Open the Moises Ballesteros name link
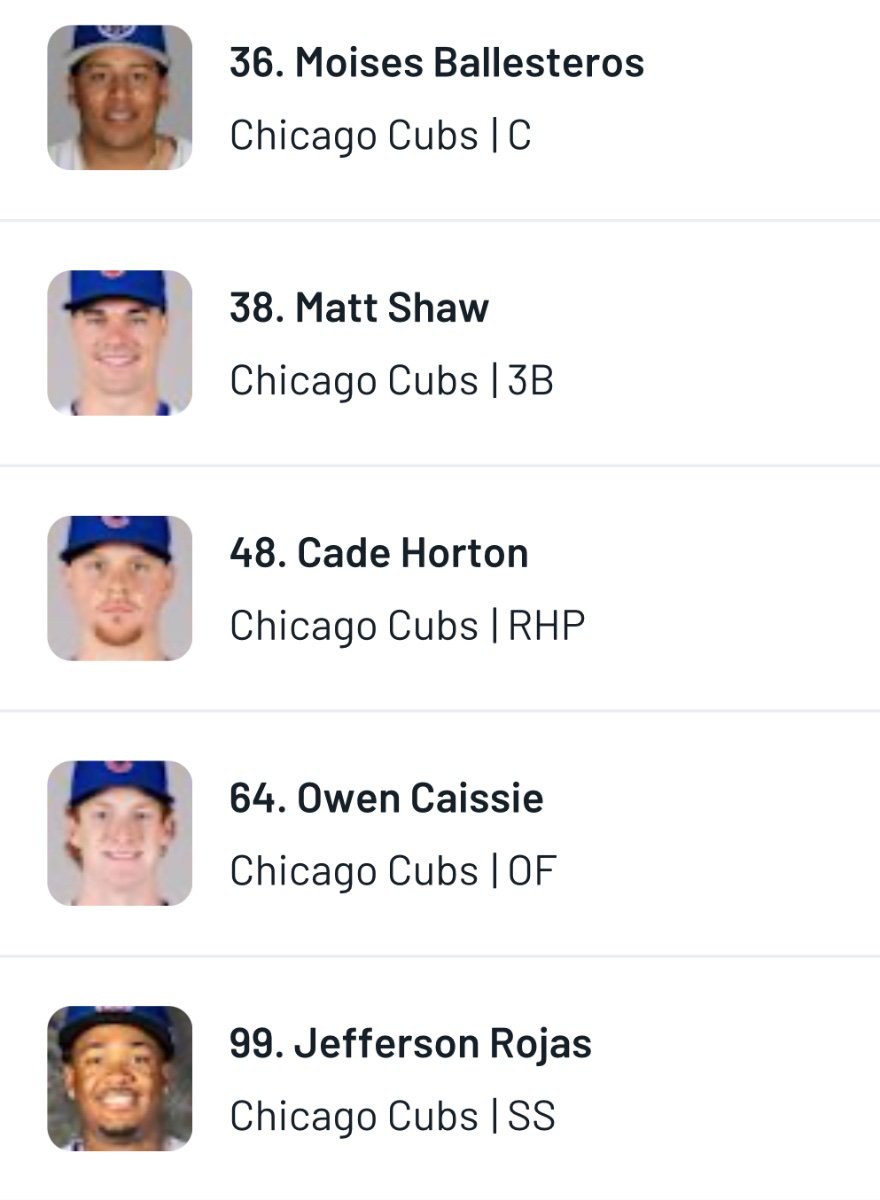 pos(436,63)
